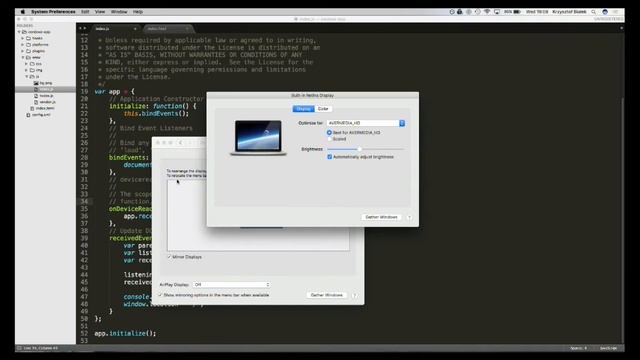Open Spotlight search magnifier icon
This screenshot has height=360, width=640.
tap(593, 12)
